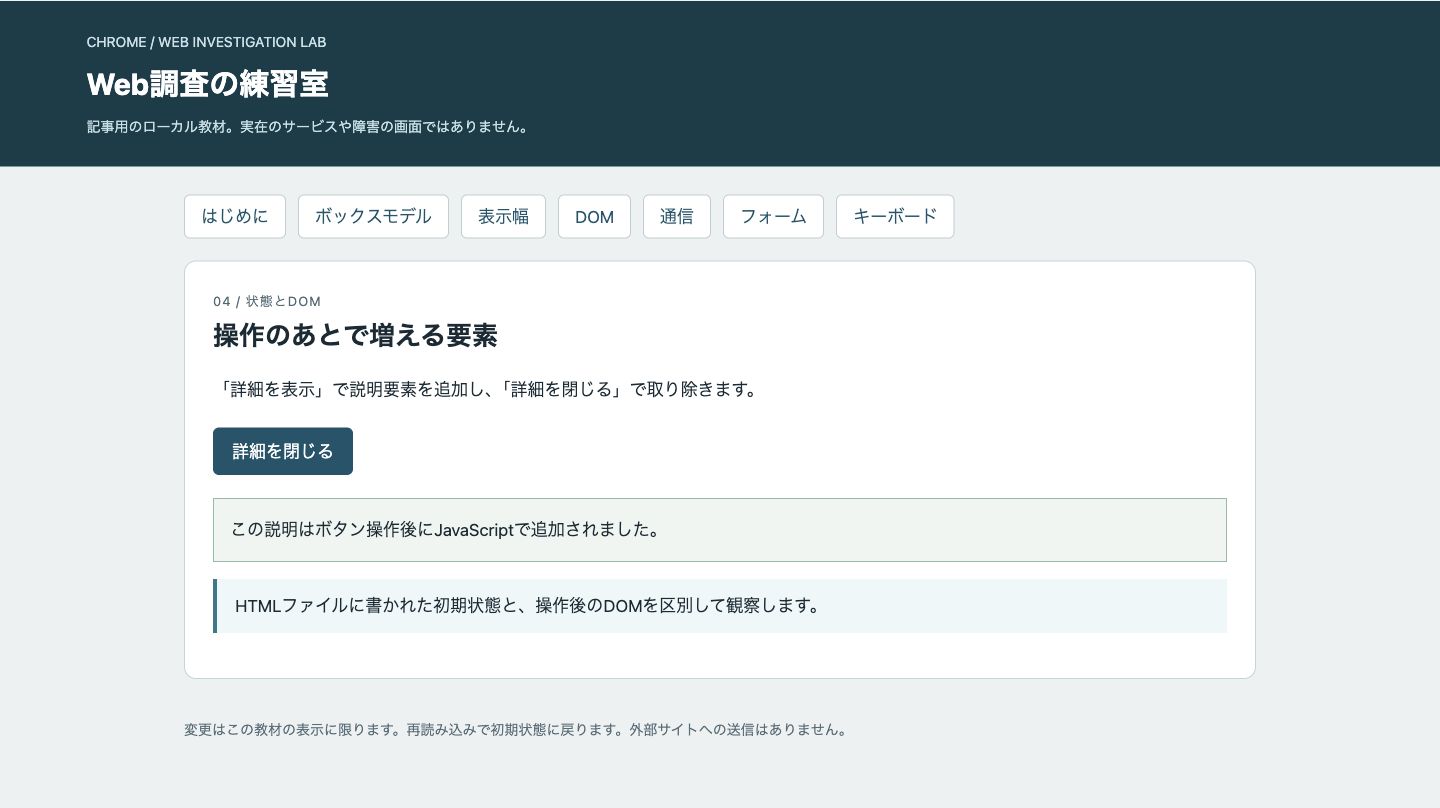Click the footer text 変更はこの教材の表示に限ります
The image size is (1440, 808).
click(x=516, y=730)
